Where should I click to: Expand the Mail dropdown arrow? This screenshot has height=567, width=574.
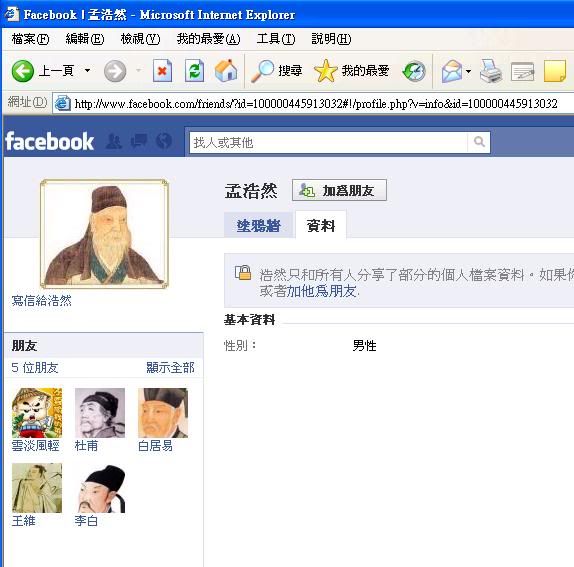click(x=468, y=71)
